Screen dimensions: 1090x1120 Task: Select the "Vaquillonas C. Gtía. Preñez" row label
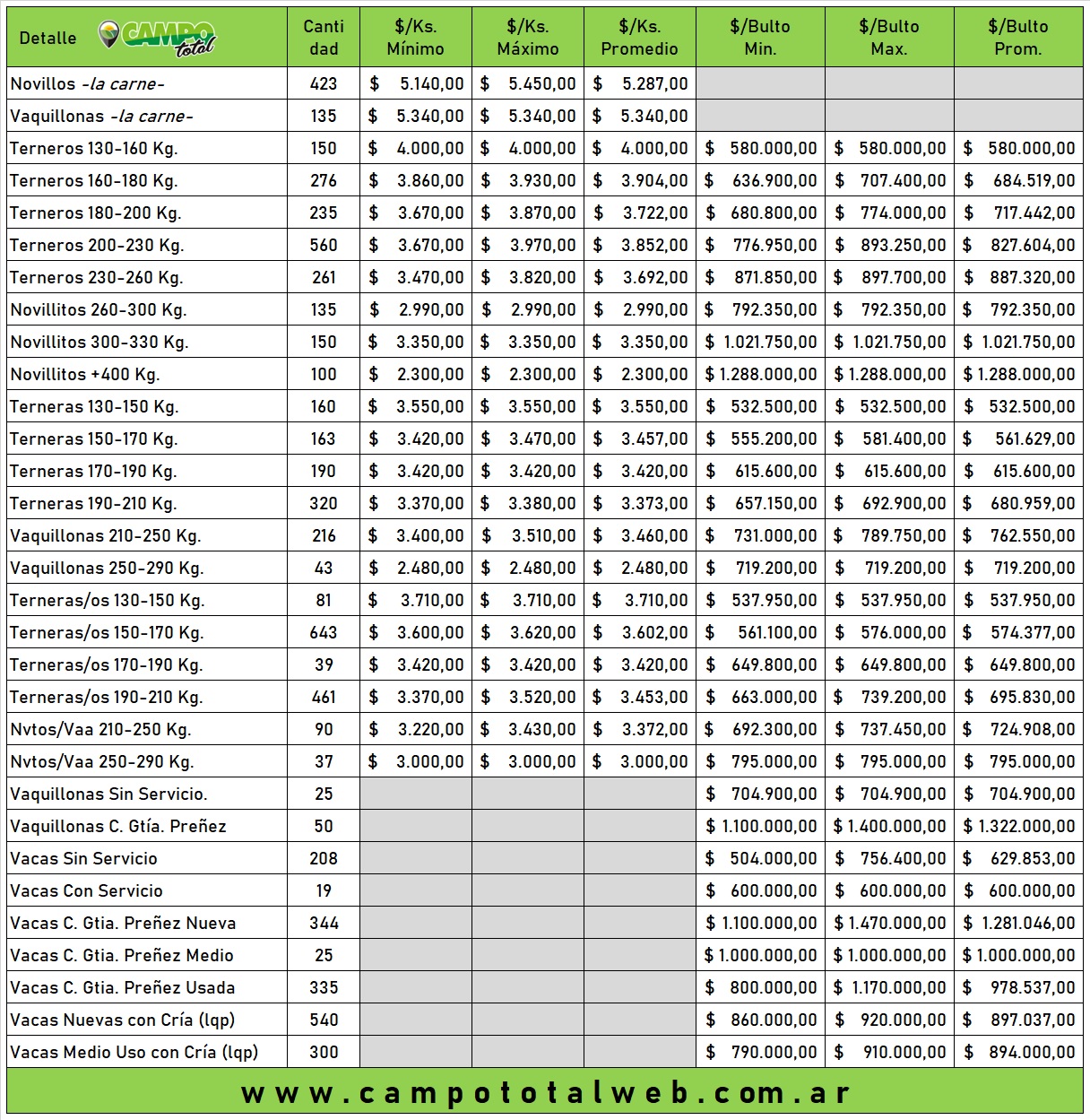118,827
